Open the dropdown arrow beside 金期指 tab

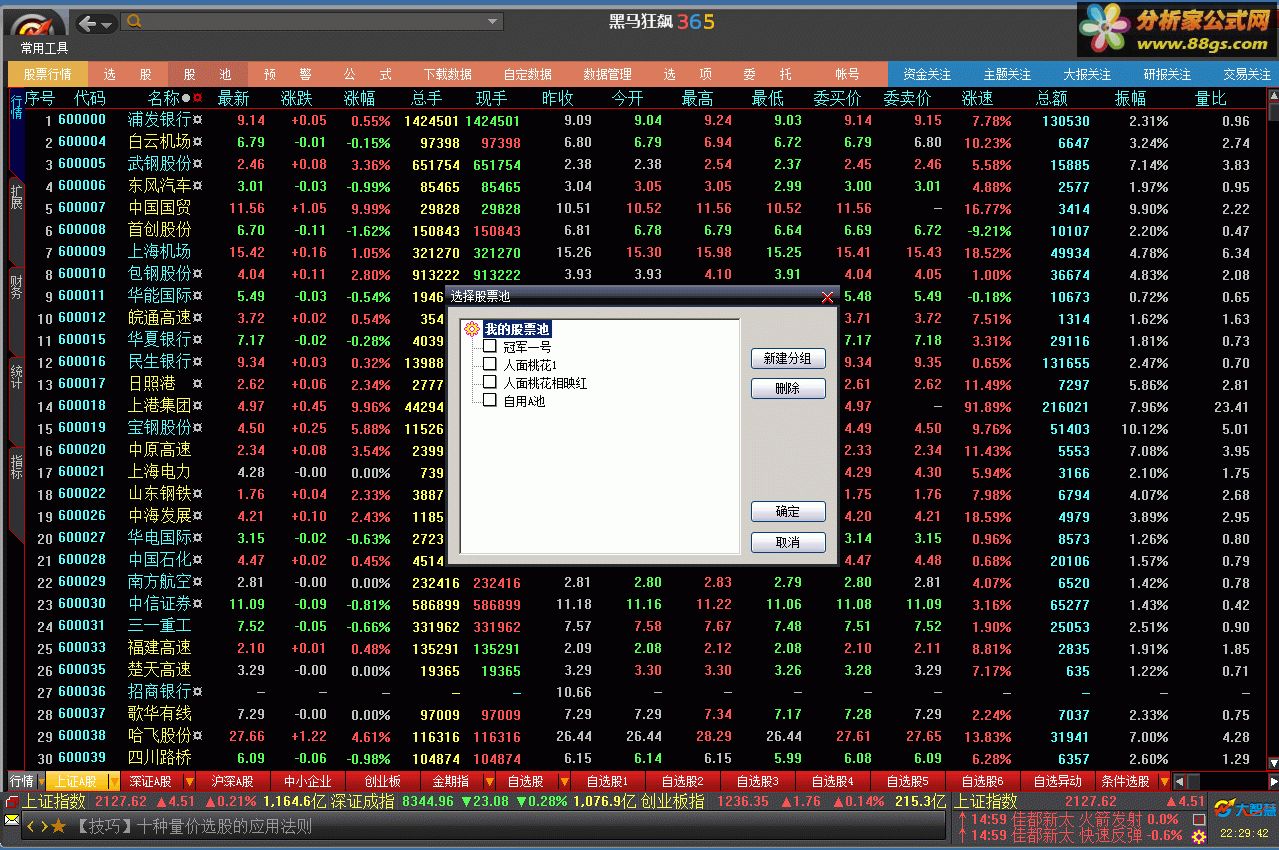click(x=489, y=781)
